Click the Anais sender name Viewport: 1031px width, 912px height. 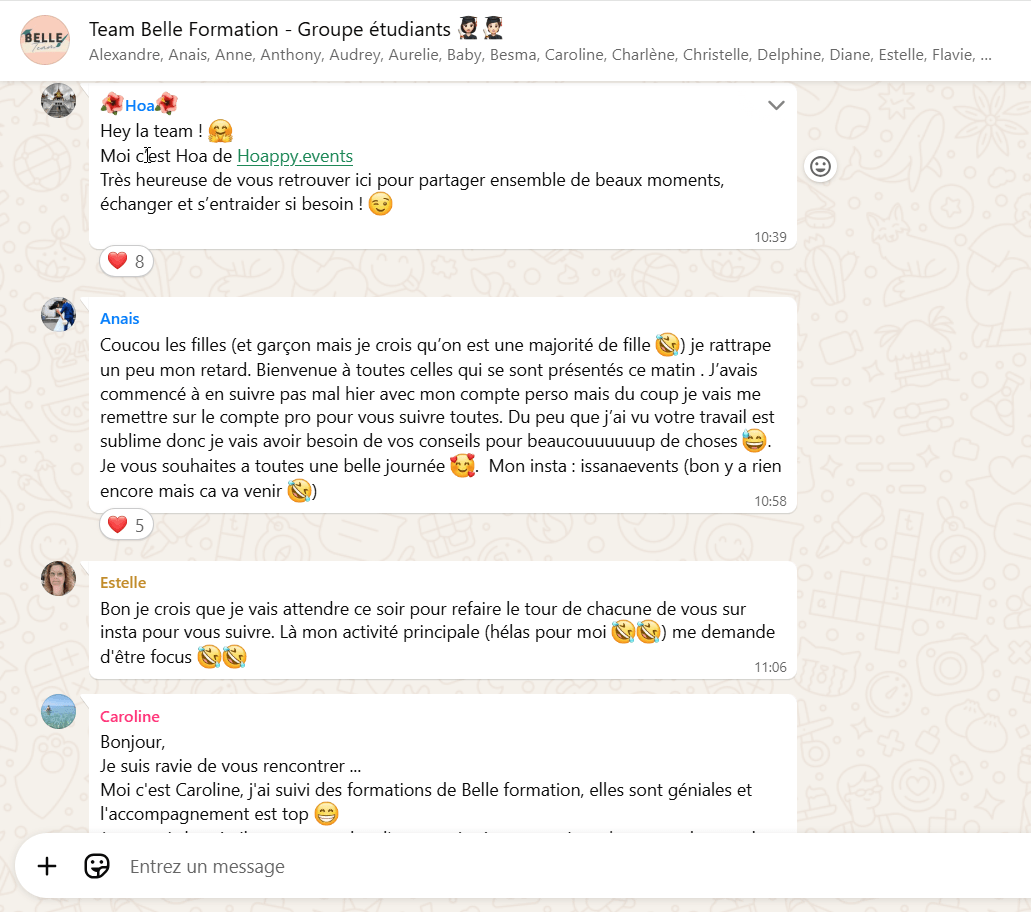(x=120, y=318)
